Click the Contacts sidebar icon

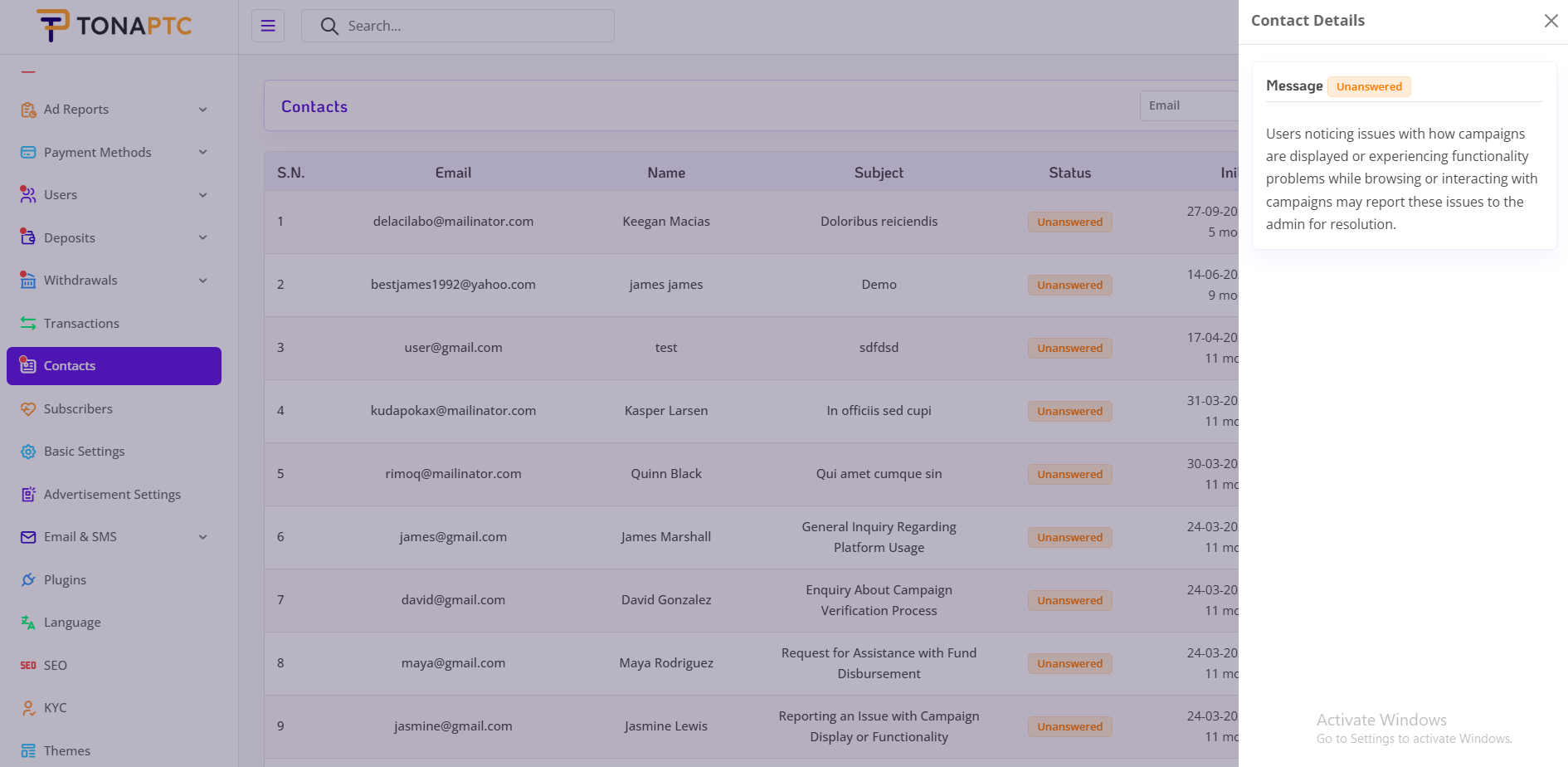coord(28,365)
